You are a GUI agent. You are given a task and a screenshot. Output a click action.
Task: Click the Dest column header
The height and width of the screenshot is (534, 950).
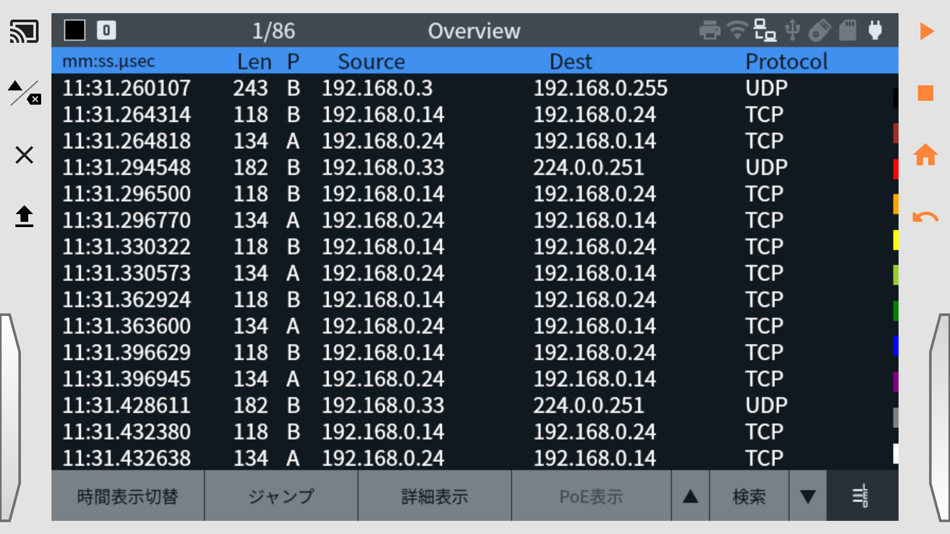pos(570,61)
